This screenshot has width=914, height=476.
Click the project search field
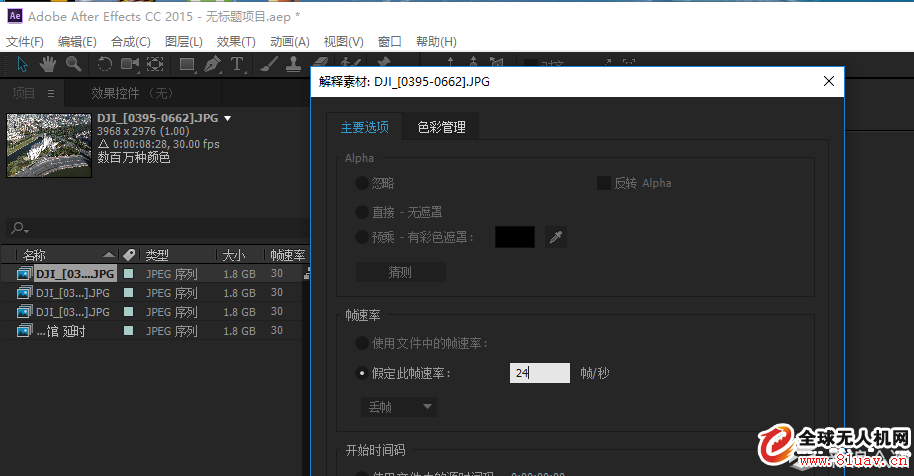coord(157,228)
